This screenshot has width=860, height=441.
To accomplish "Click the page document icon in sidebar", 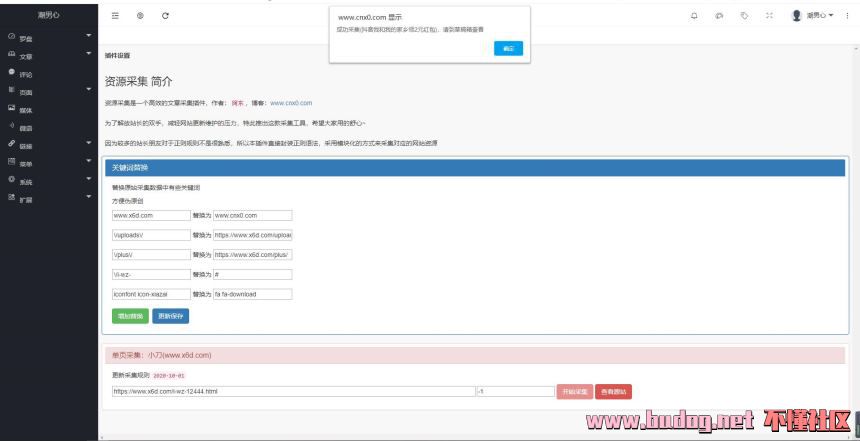I will point(12,89).
